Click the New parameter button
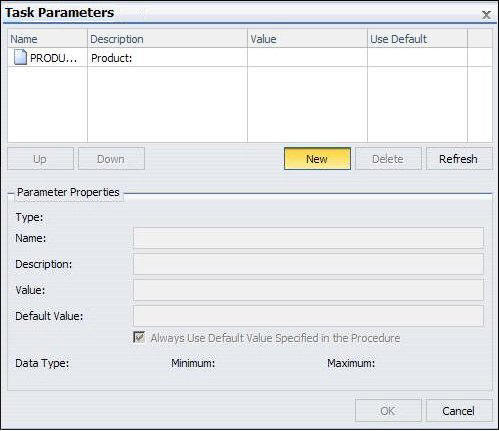 click(317, 159)
